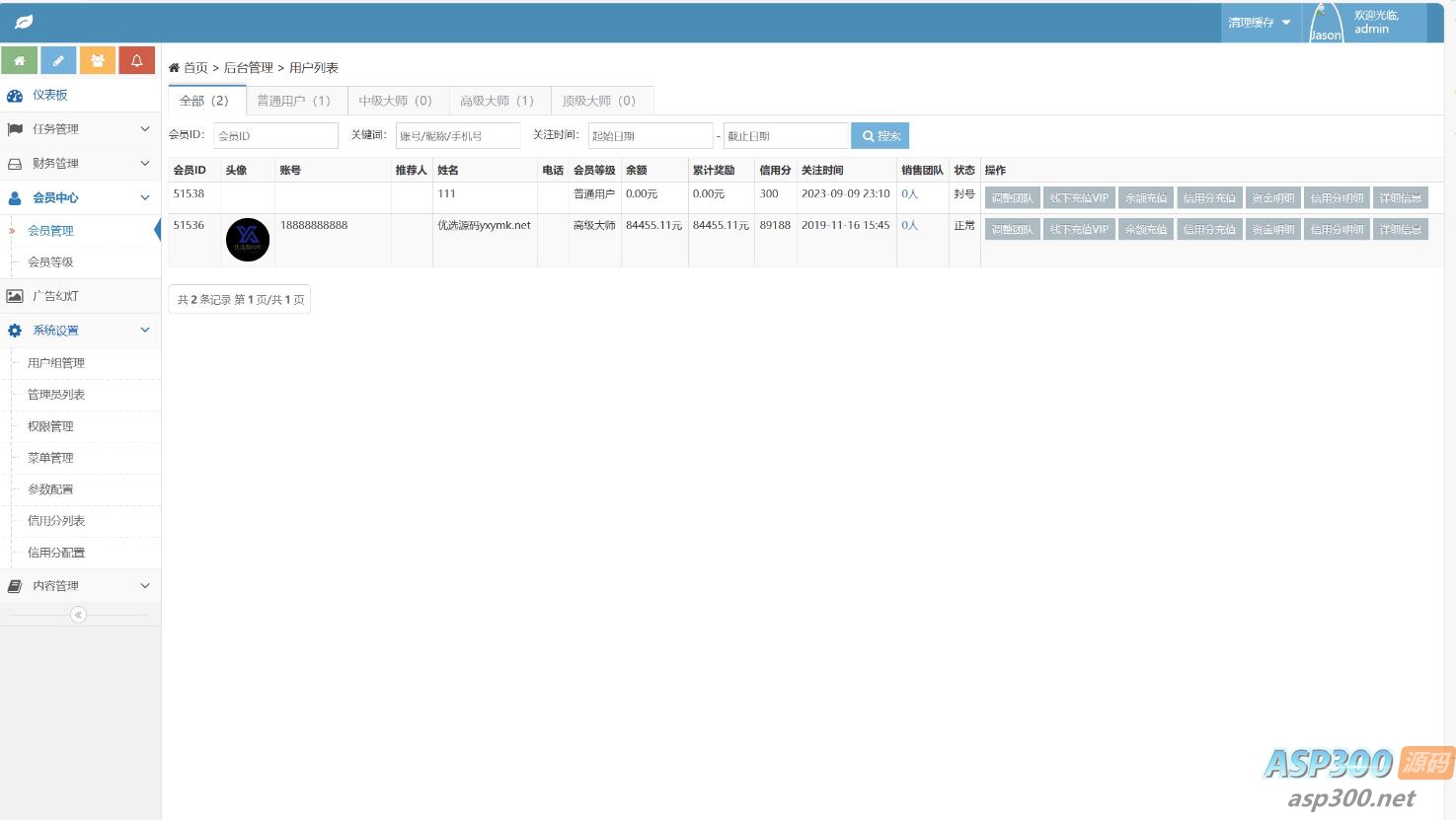
Task: Open the 仪表板 dashboard menu item
Action: pos(80,96)
